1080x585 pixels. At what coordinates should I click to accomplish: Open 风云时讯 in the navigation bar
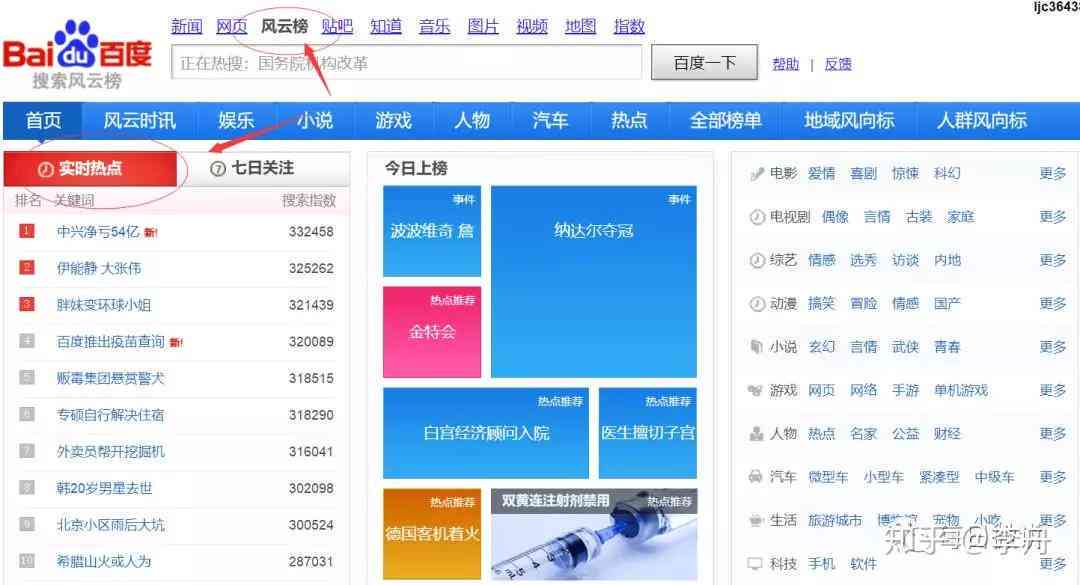140,121
